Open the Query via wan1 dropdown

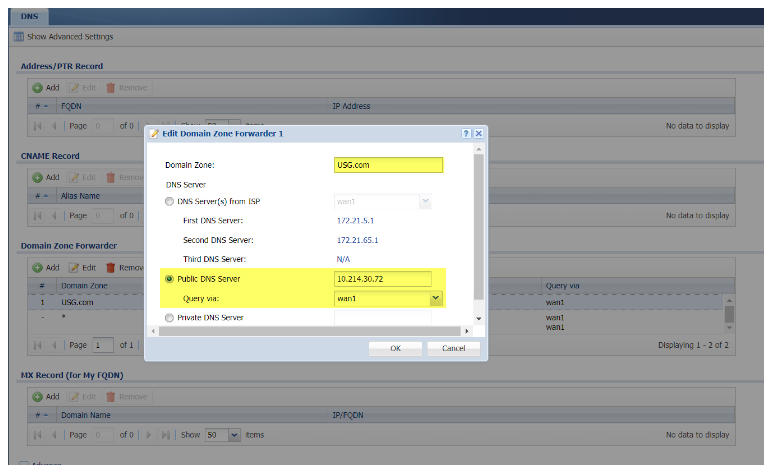pyautogui.click(x=435, y=298)
